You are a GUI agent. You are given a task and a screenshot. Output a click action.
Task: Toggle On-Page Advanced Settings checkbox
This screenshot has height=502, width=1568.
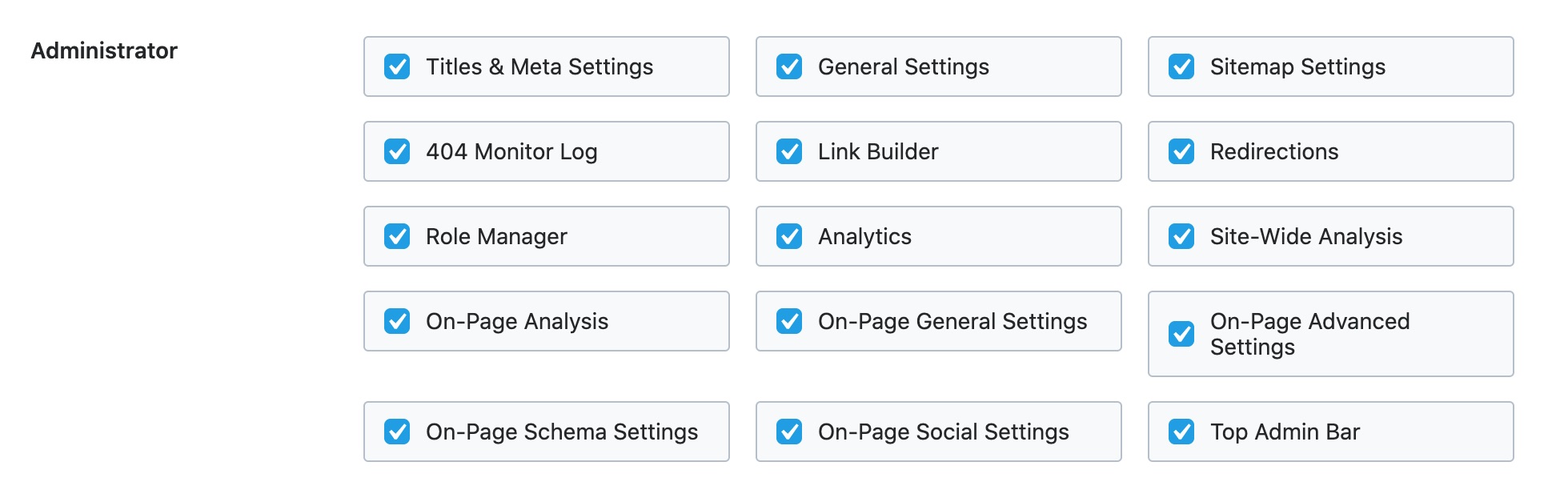pos(1181,334)
